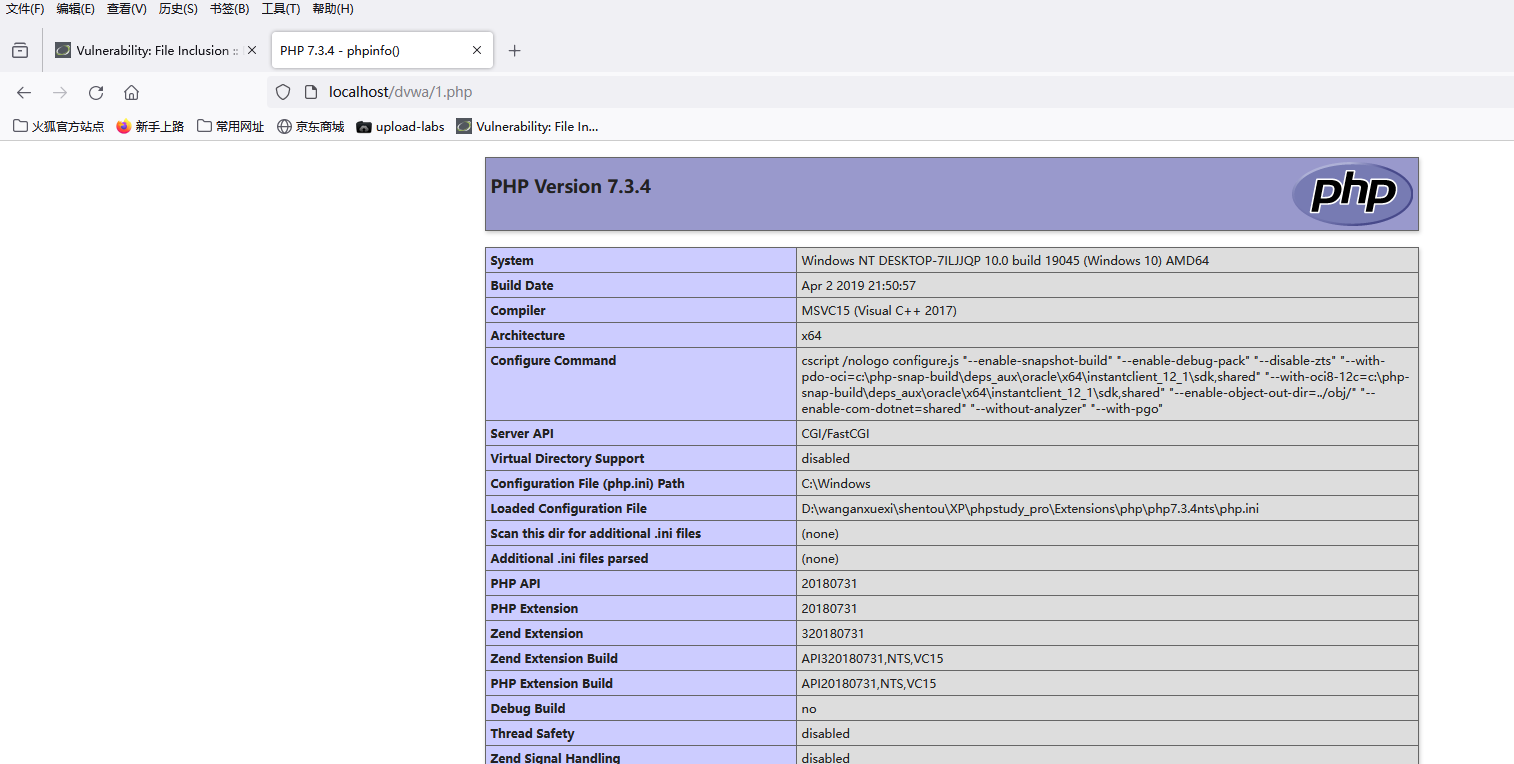Open the 新手上路 bookmark
Screen dimensions: 1514x764
pos(150,127)
